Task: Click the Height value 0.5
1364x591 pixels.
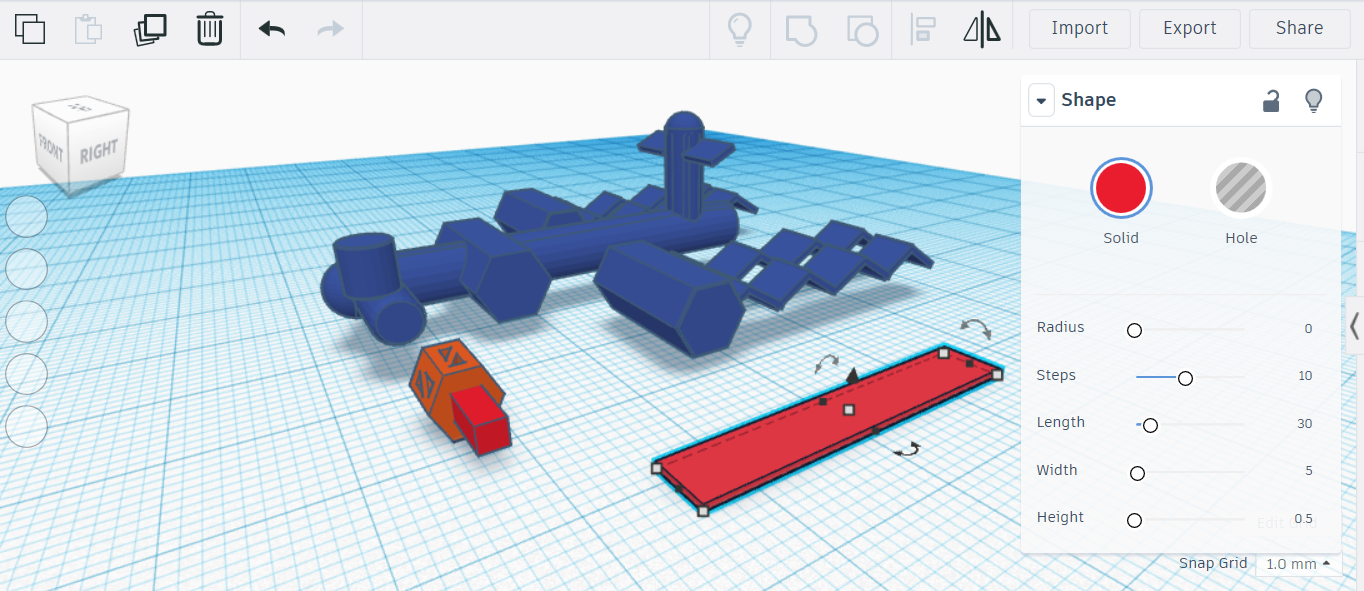Action: point(1303,519)
